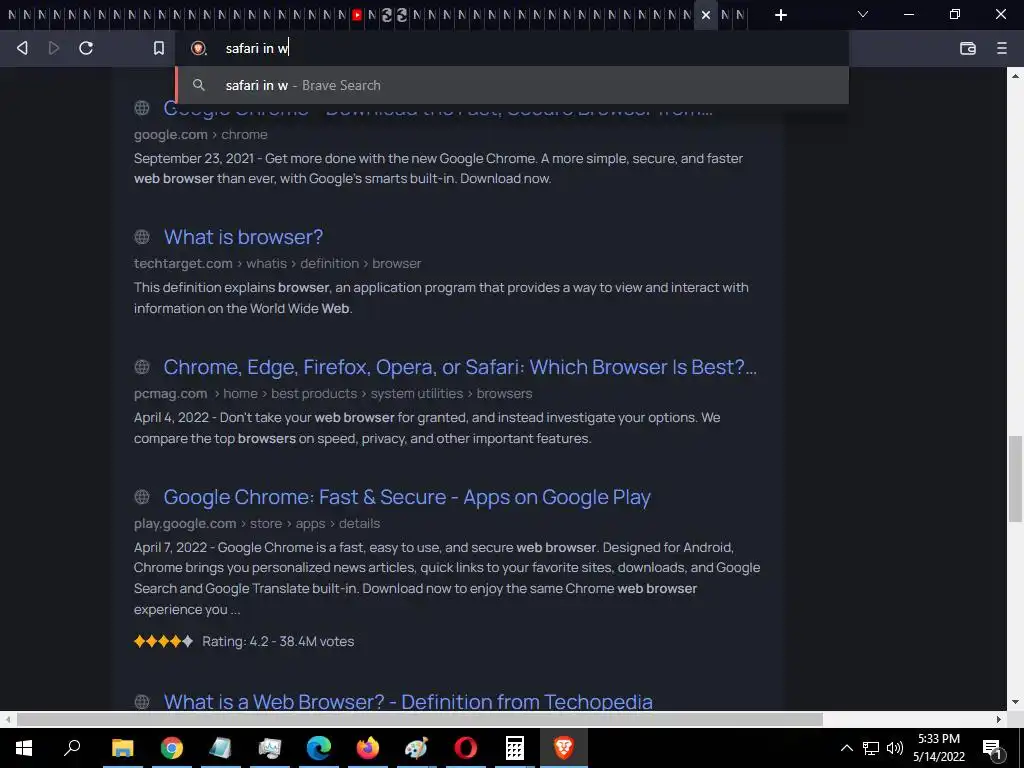Viewport: 1024px width, 768px height.
Task: Open 'Chrome, Edge, Firefox, Opera, or Safari' result
Action: click(460, 366)
